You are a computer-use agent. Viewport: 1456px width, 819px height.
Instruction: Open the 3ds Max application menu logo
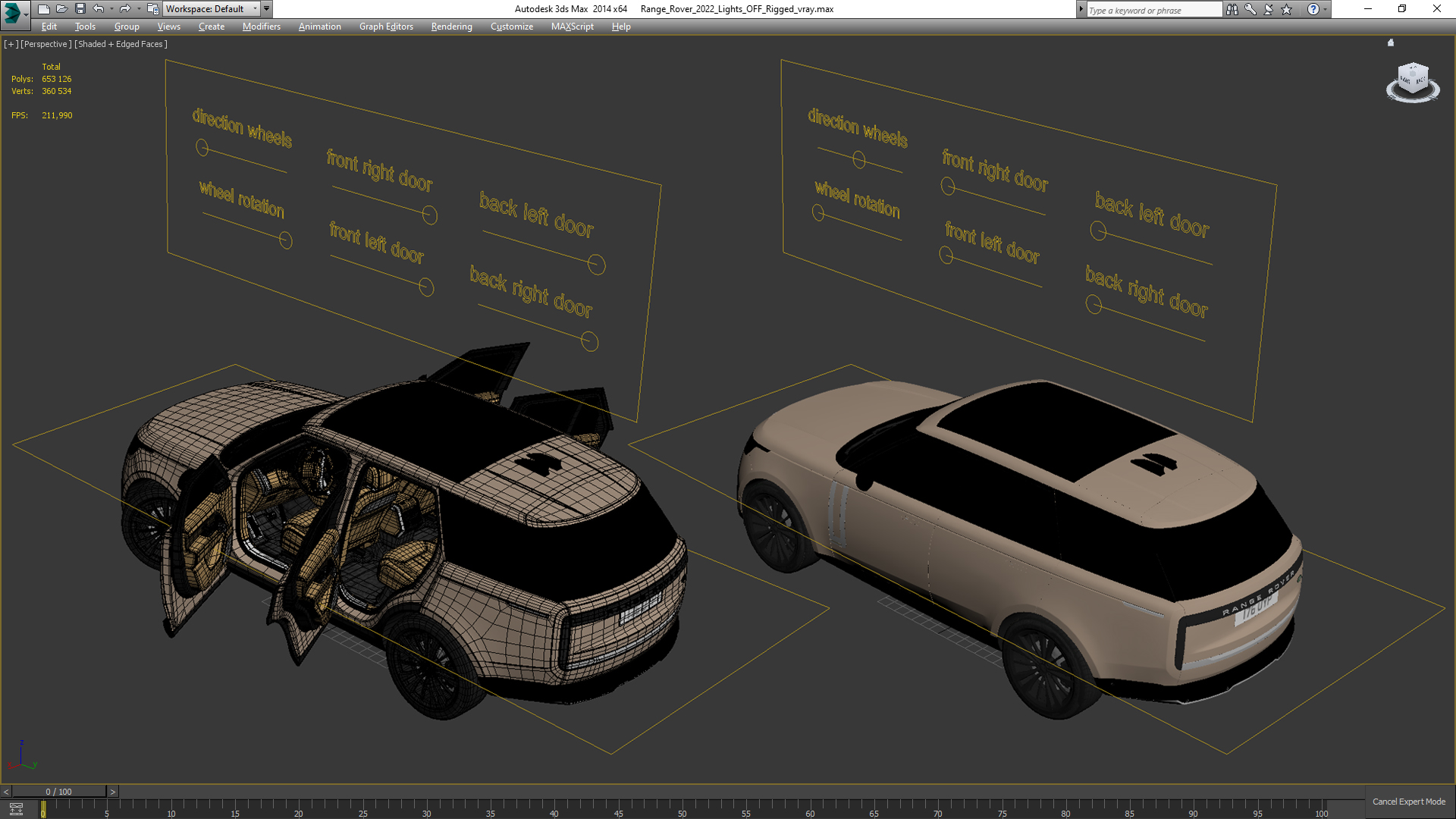click(13, 11)
